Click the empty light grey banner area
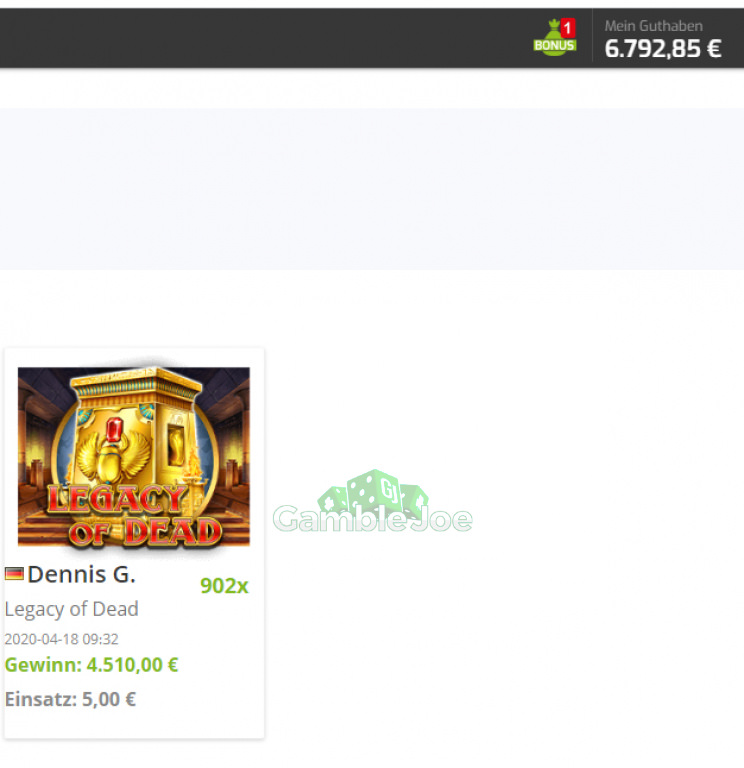Screen dimensions: 744x768 (372, 189)
